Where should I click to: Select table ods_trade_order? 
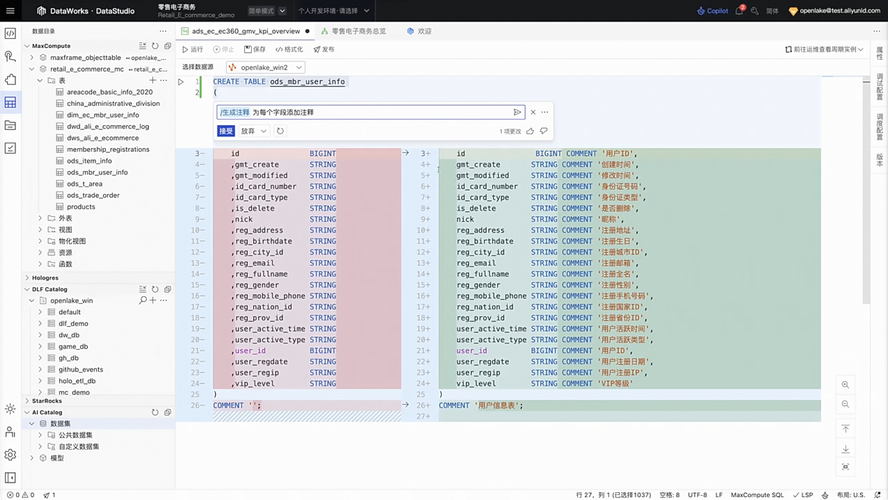click(x=93, y=195)
